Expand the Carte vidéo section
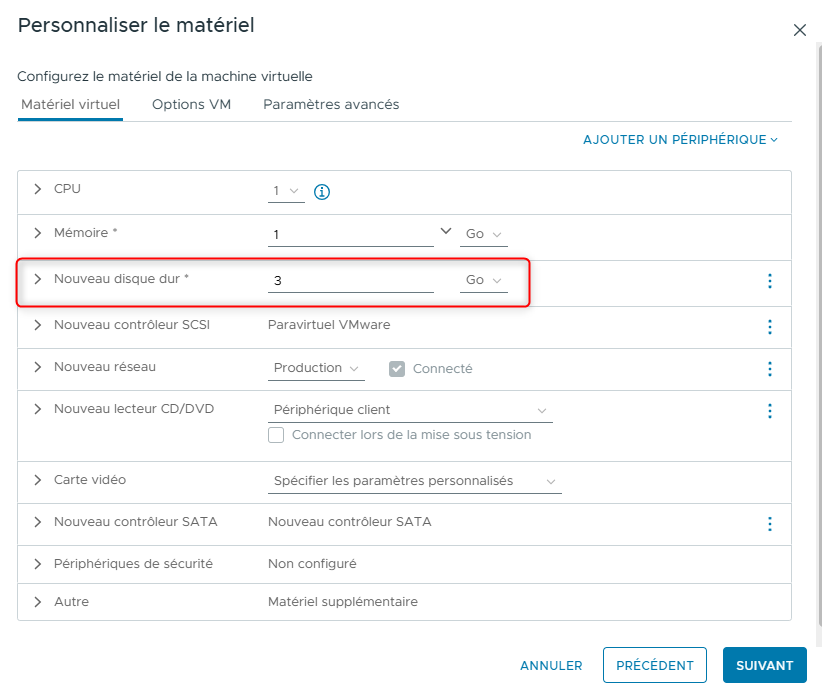This screenshot has height=693, width=822. (x=38, y=480)
